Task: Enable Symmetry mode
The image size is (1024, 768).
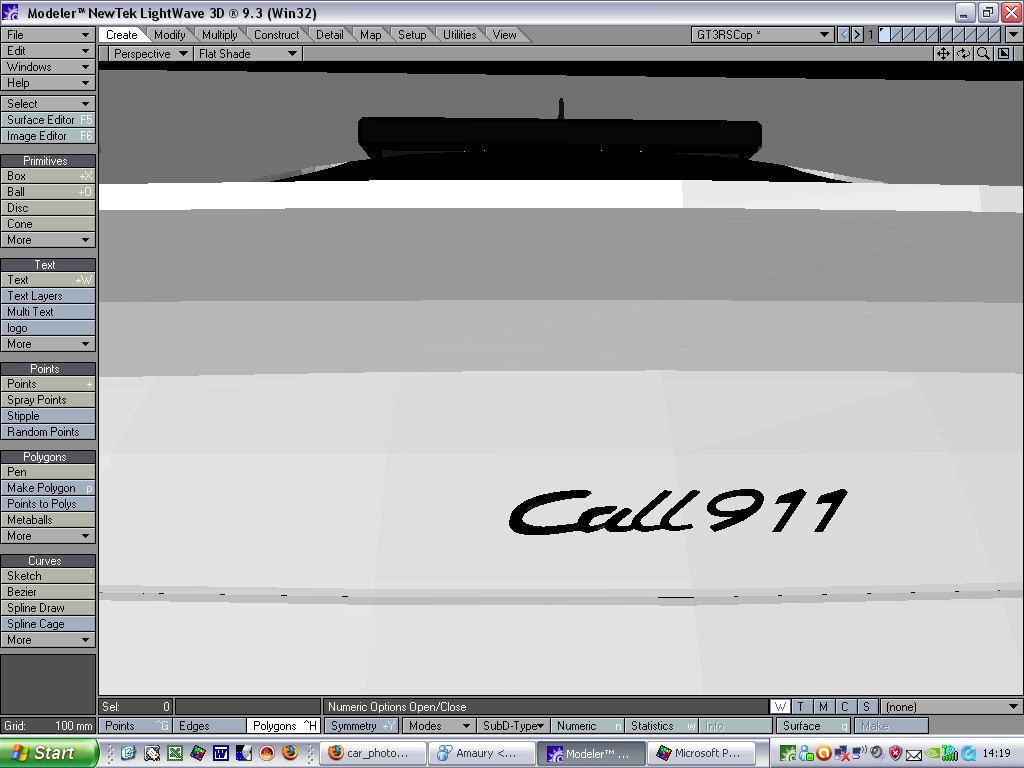Action: pyautogui.click(x=361, y=726)
